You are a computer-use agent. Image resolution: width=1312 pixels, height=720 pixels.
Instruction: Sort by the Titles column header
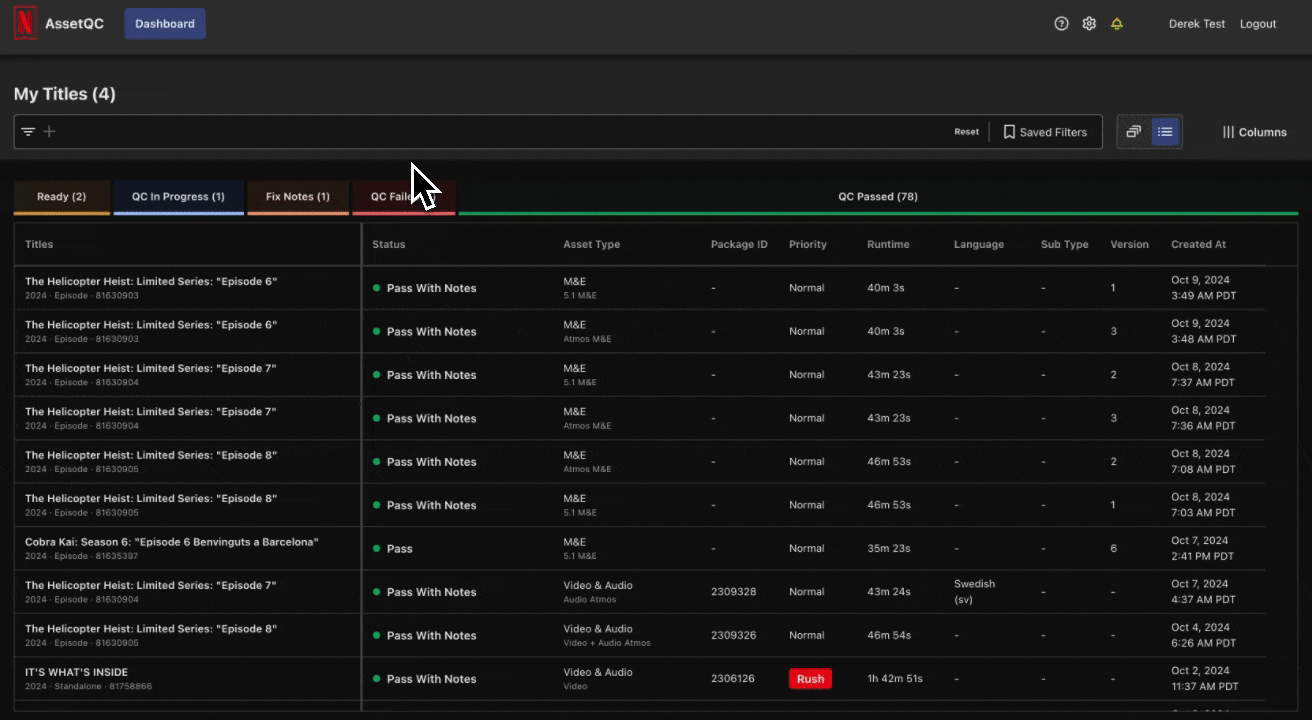pos(39,244)
